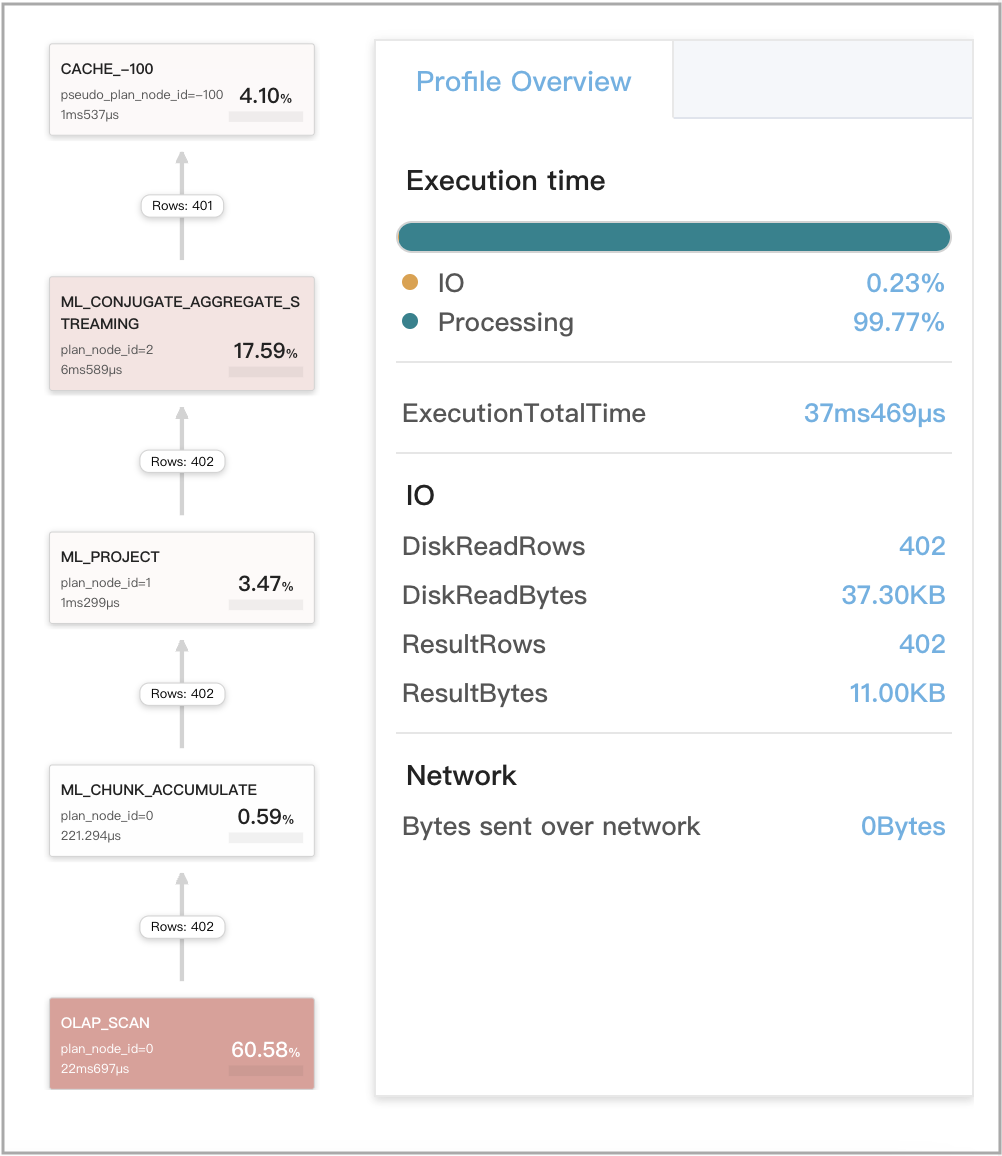1002x1156 pixels.
Task: Expand the Rows: 402 badge above OLAP_SCAN
Action: point(181,927)
